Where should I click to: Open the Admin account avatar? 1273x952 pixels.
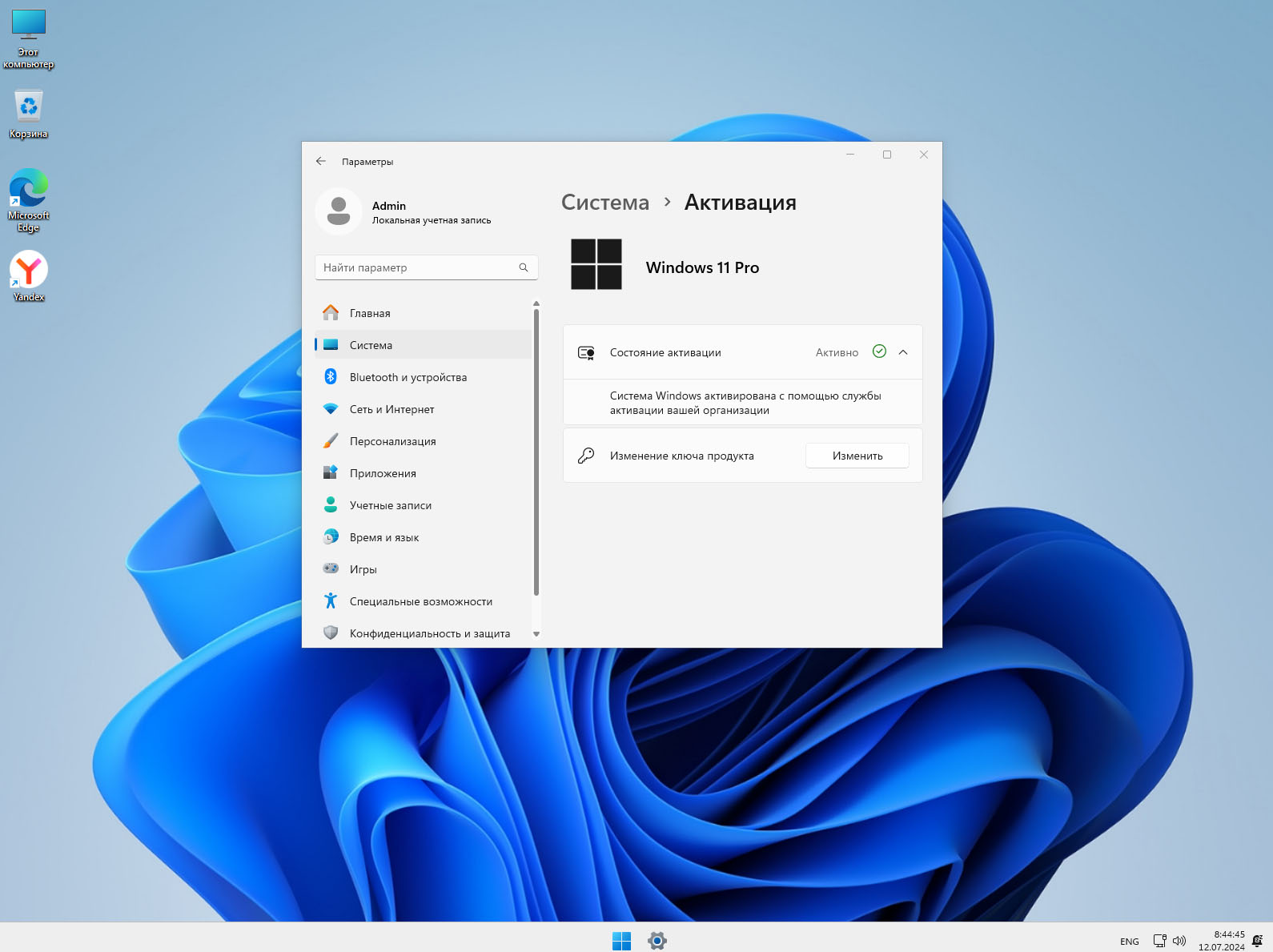(x=339, y=212)
